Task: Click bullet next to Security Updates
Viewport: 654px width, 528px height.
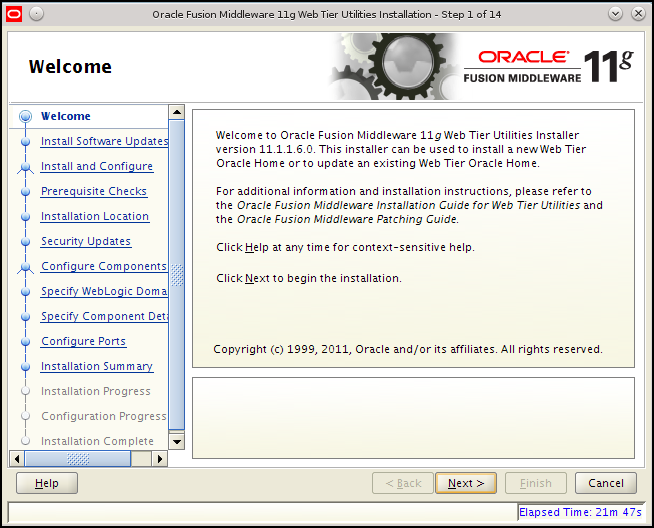Action: (x=25, y=241)
